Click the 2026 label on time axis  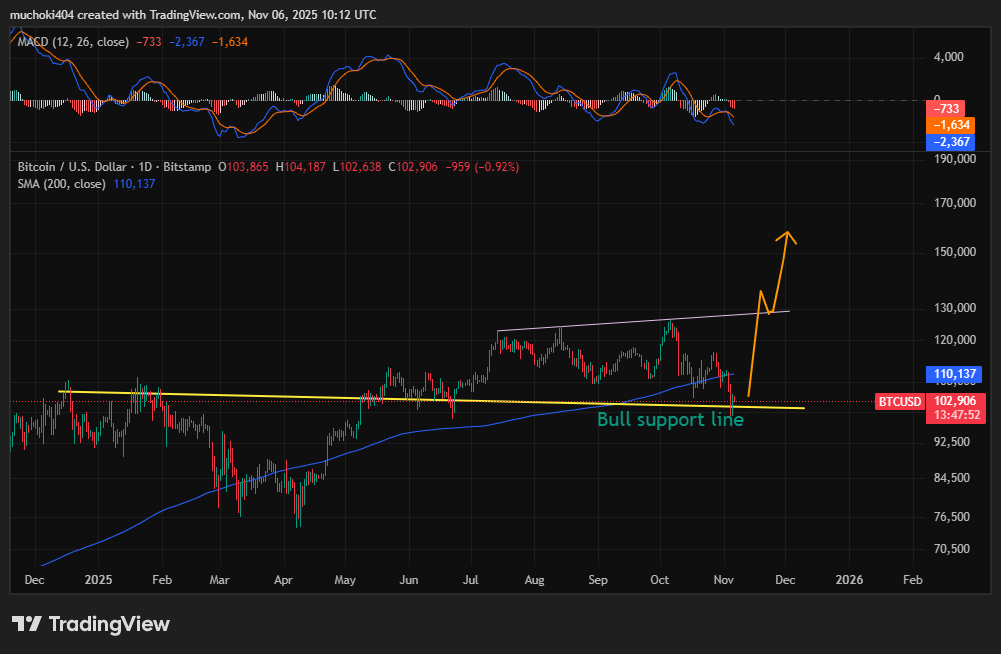click(849, 579)
